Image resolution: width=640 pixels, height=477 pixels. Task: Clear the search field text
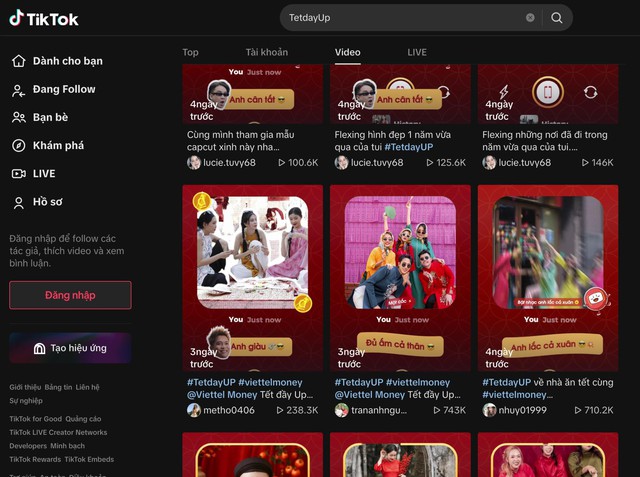530,18
